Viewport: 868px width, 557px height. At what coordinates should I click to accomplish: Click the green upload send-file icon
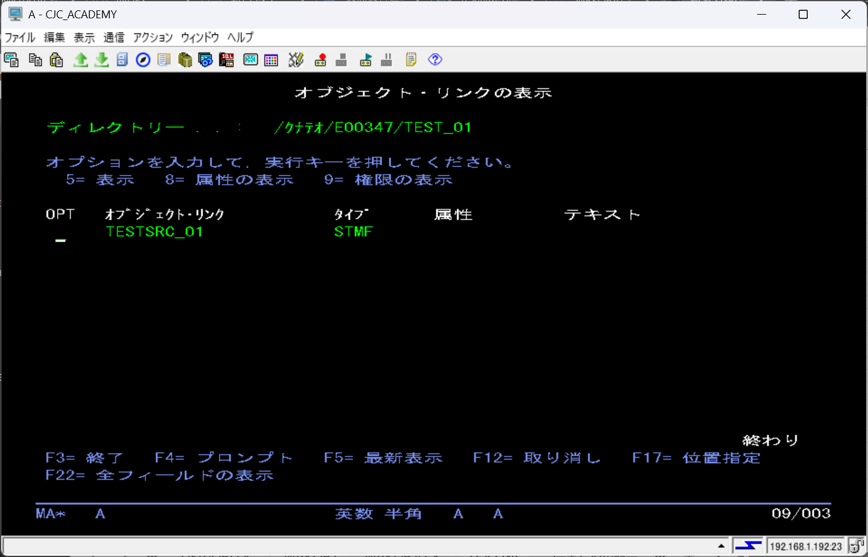coord(81,60)
